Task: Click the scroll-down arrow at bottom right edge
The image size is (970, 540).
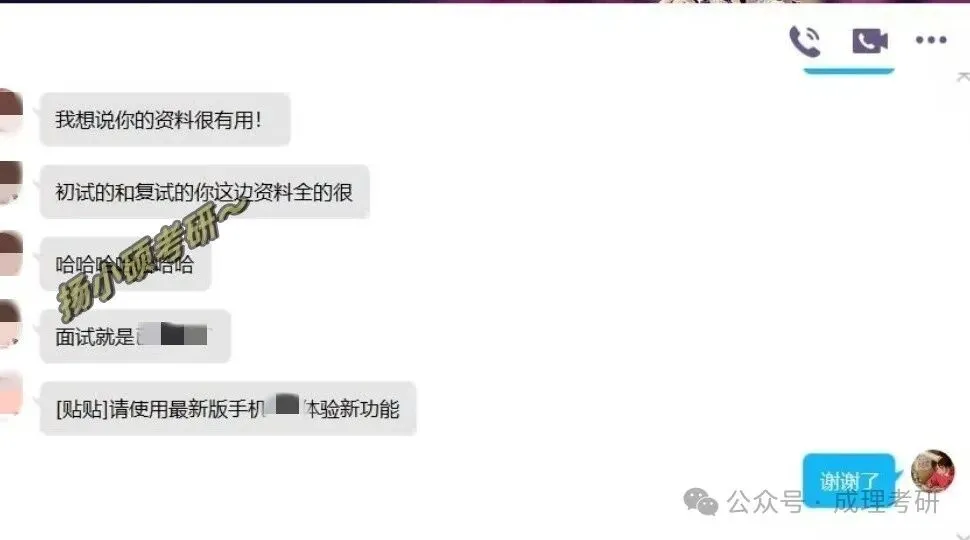Action: [x=964, y=536]
